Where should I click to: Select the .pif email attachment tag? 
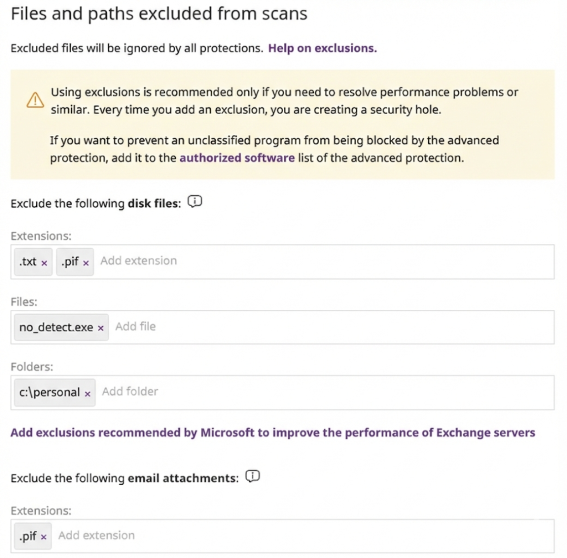click(33, 536)
